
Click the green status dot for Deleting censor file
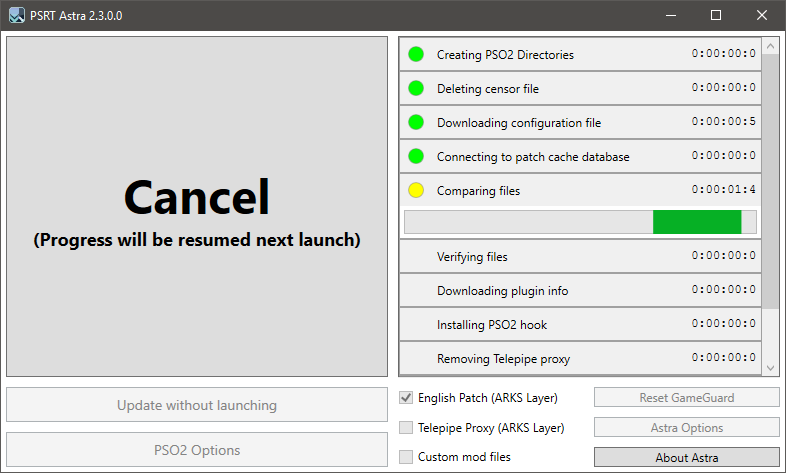pos(416,88)
